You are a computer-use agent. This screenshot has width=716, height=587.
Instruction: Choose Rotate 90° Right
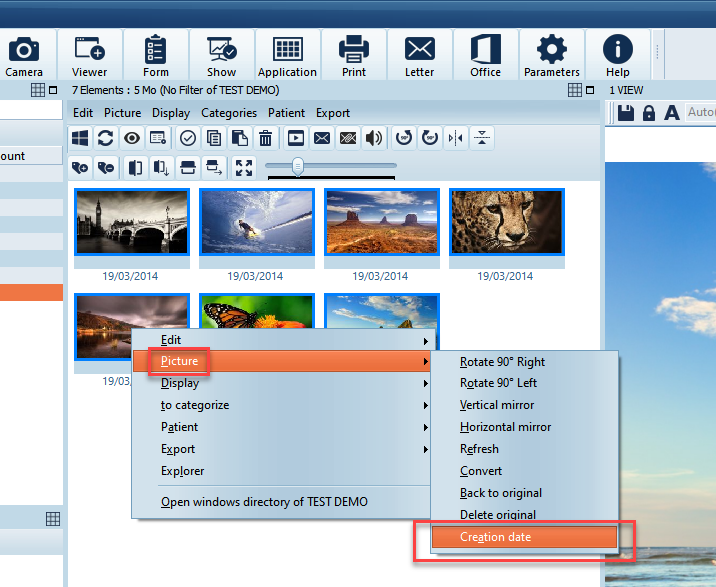pyautogui.click(x=502, y=362)
